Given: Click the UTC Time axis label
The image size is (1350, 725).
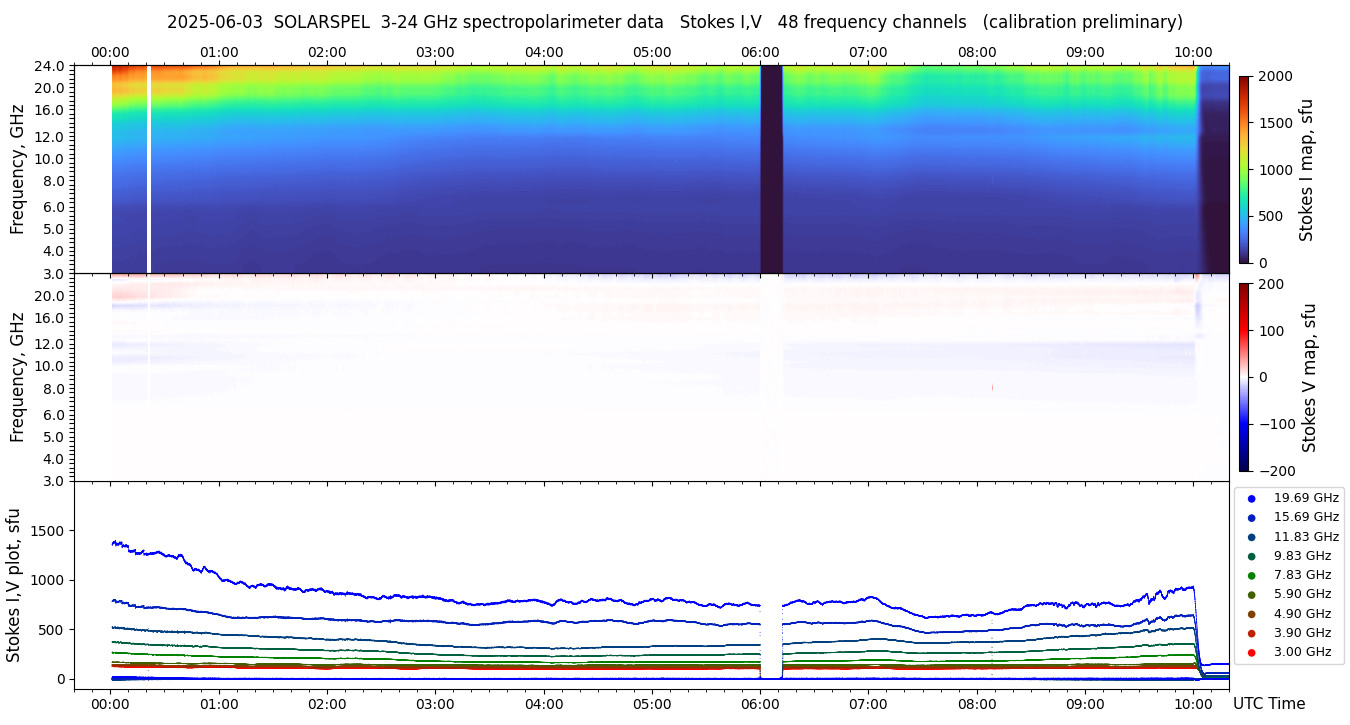Looking at the screenshot, I should [x=1268, y=703].
